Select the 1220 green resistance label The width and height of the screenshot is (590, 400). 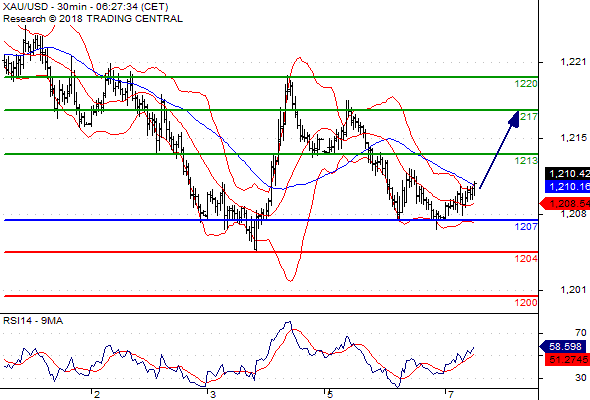[x=526, y=84]
